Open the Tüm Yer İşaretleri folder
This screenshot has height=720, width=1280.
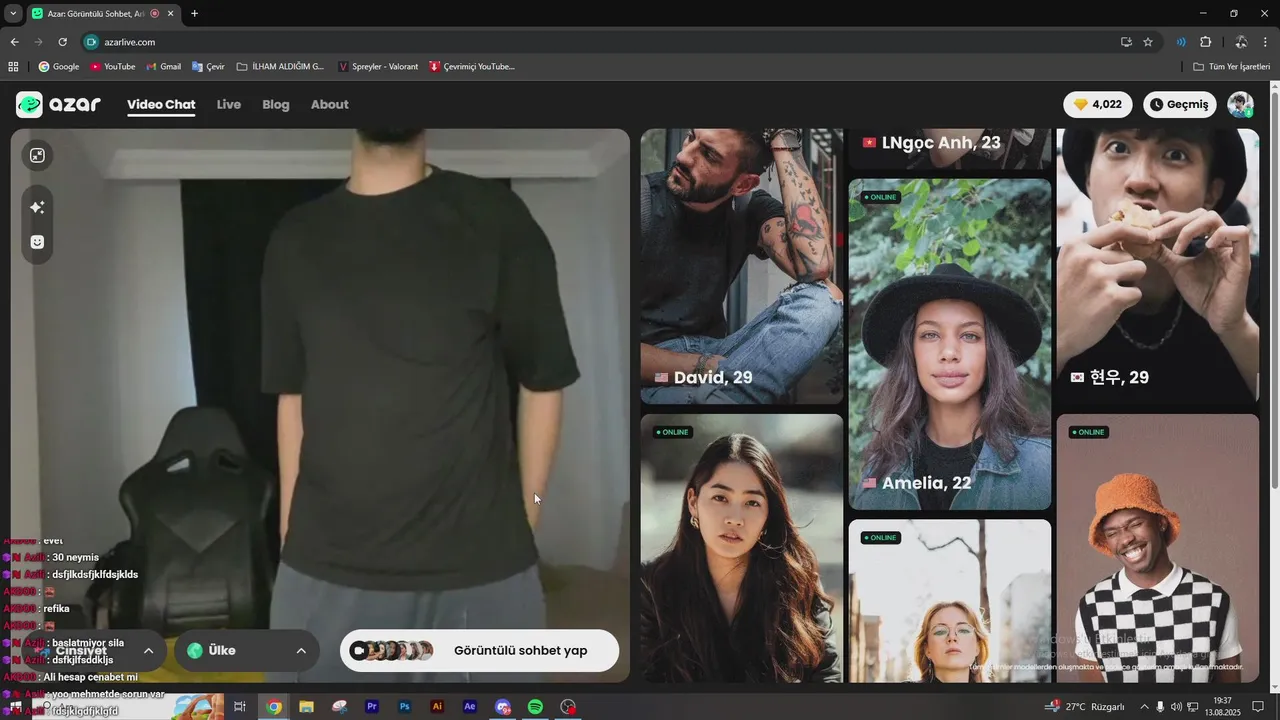[x=1232, y=67]
